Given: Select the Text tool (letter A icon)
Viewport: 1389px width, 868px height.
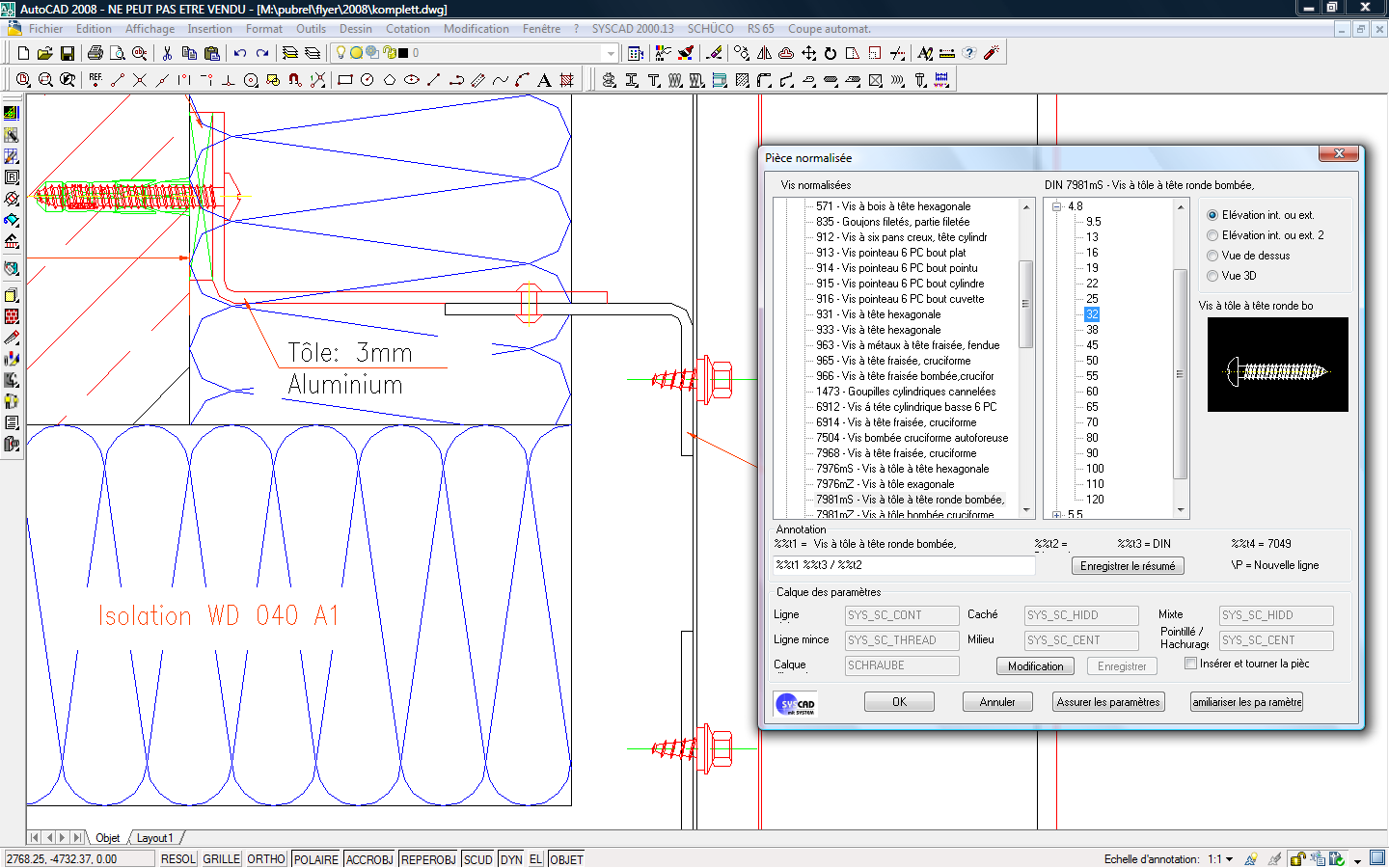Looking at the screenshot, I should click(x=544, y=80).
